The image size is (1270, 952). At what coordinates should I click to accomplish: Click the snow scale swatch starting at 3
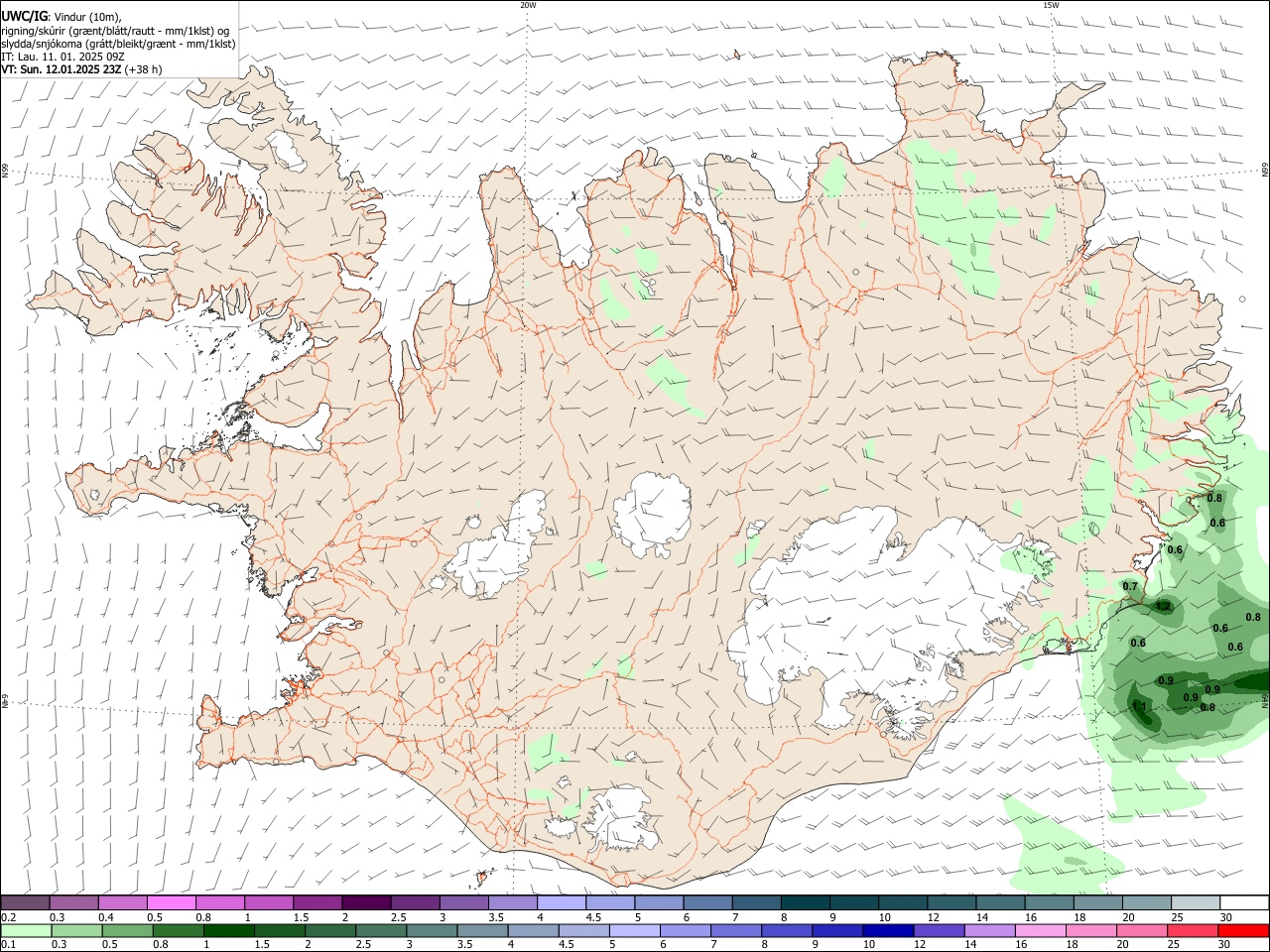coord(464,902)
